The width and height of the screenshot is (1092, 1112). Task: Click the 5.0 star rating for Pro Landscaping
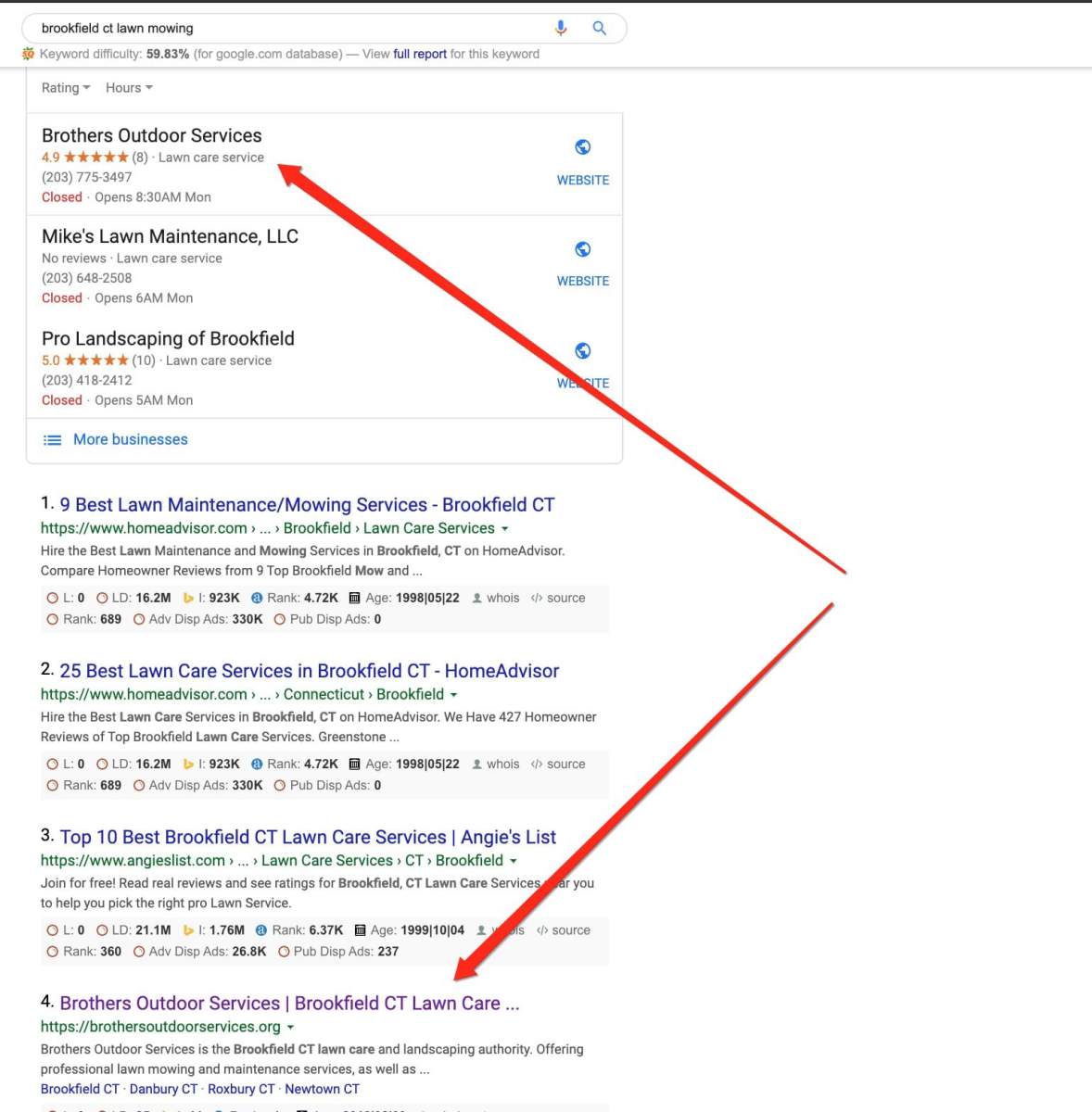[85, 360]
